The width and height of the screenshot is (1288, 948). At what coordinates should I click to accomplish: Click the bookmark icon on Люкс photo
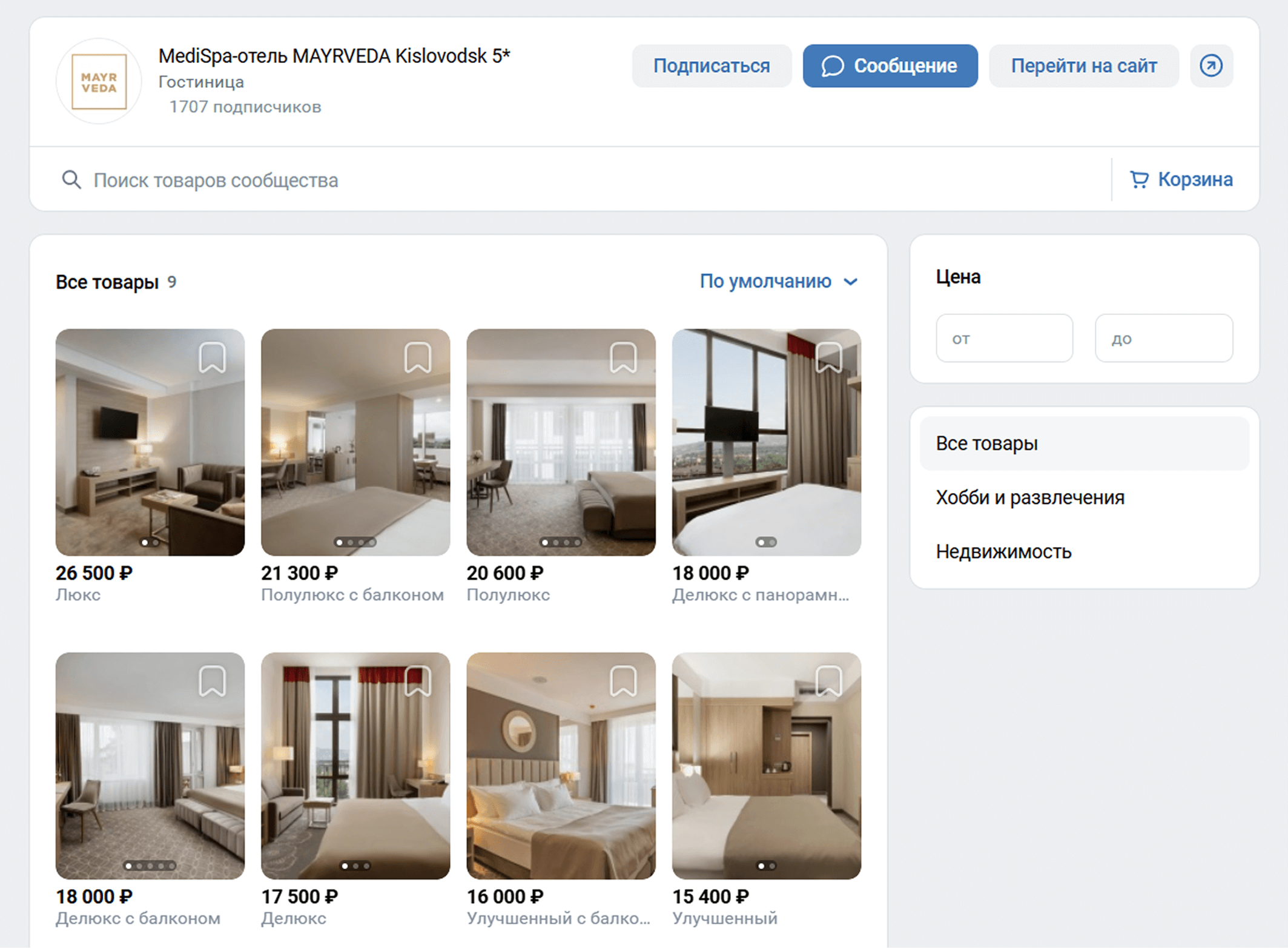coord(213,357)
